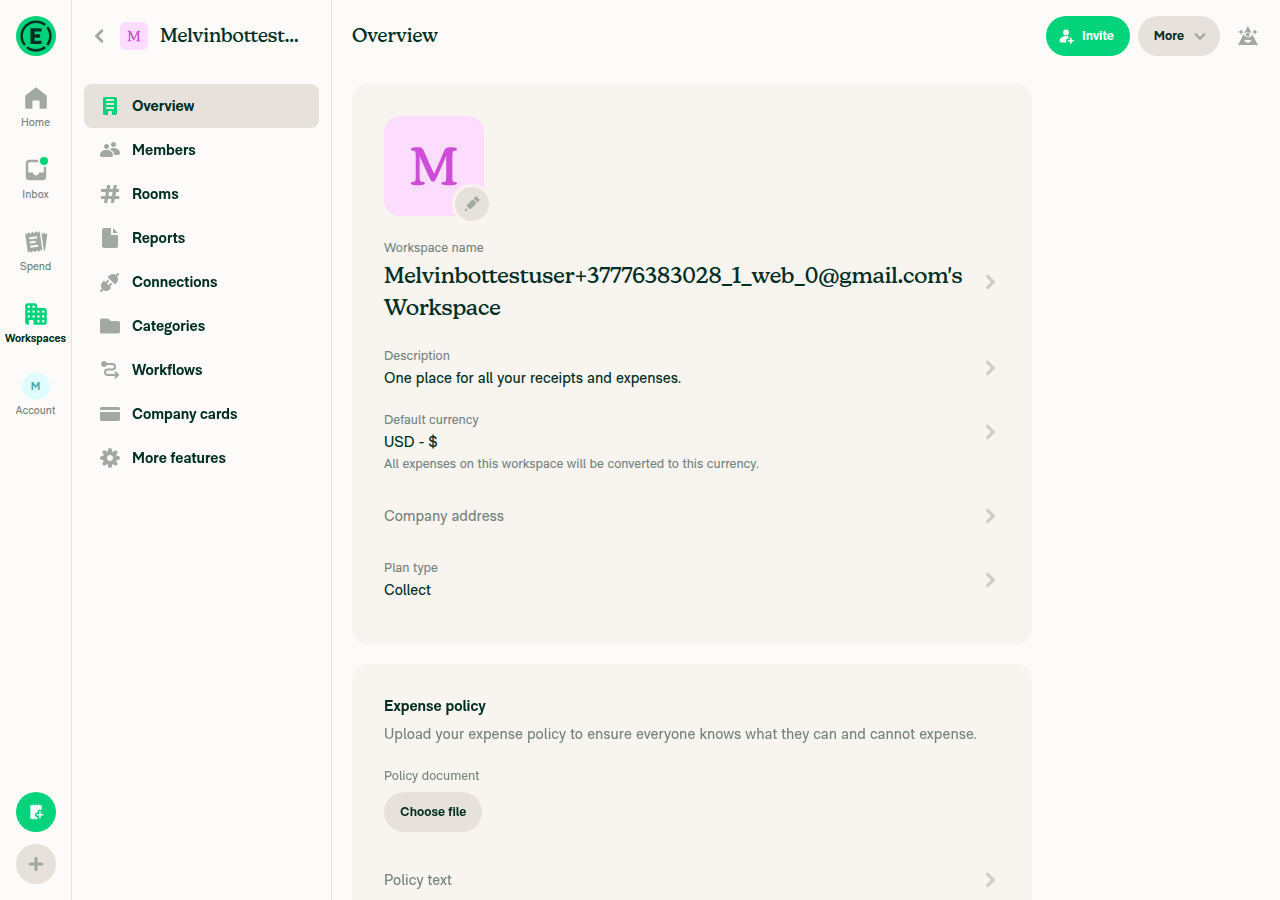Go back using the left arrow icon

click(99, 36)
